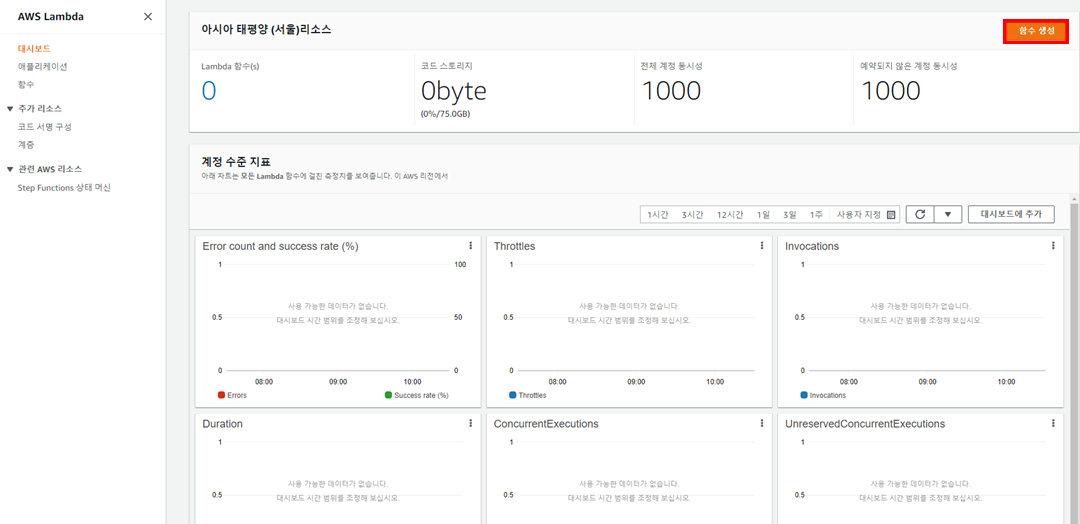Open the 함수 sidebar link

click(25, 85)
